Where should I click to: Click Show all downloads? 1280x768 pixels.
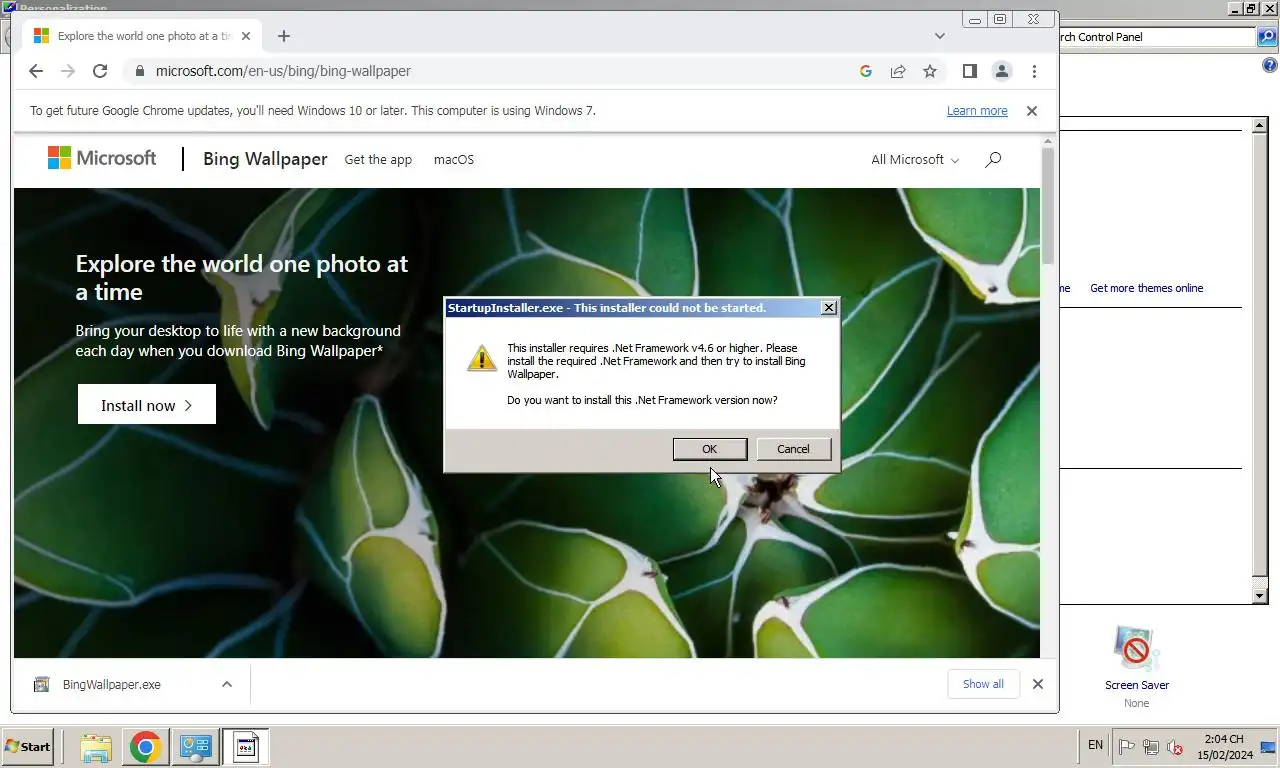983,684
